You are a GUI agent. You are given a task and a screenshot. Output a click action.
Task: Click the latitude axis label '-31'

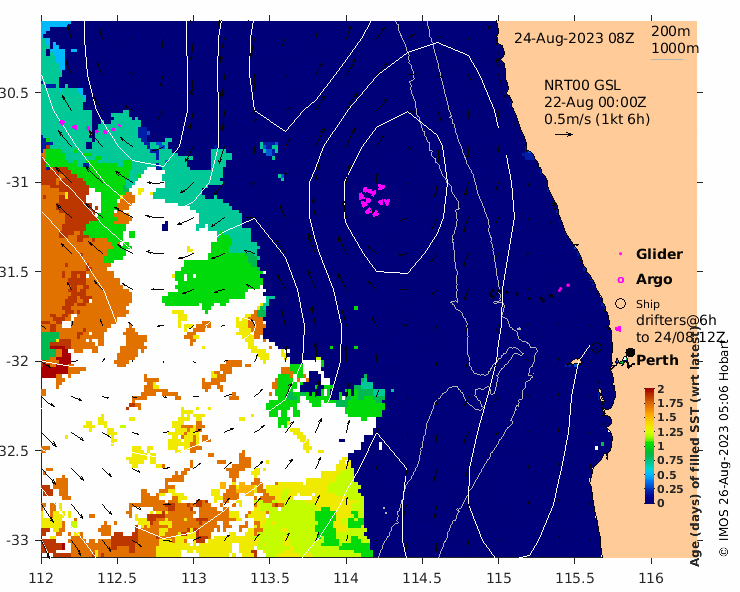[17, 182]
